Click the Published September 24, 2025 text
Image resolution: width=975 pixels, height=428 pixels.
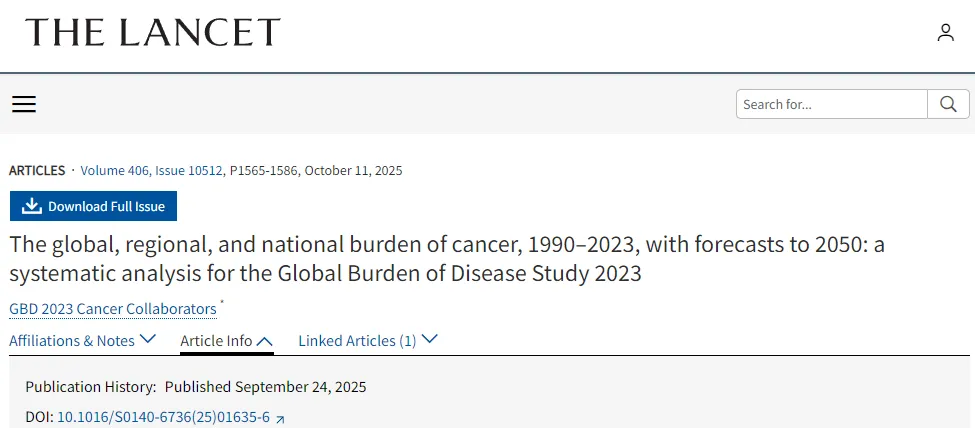(265, 387)
